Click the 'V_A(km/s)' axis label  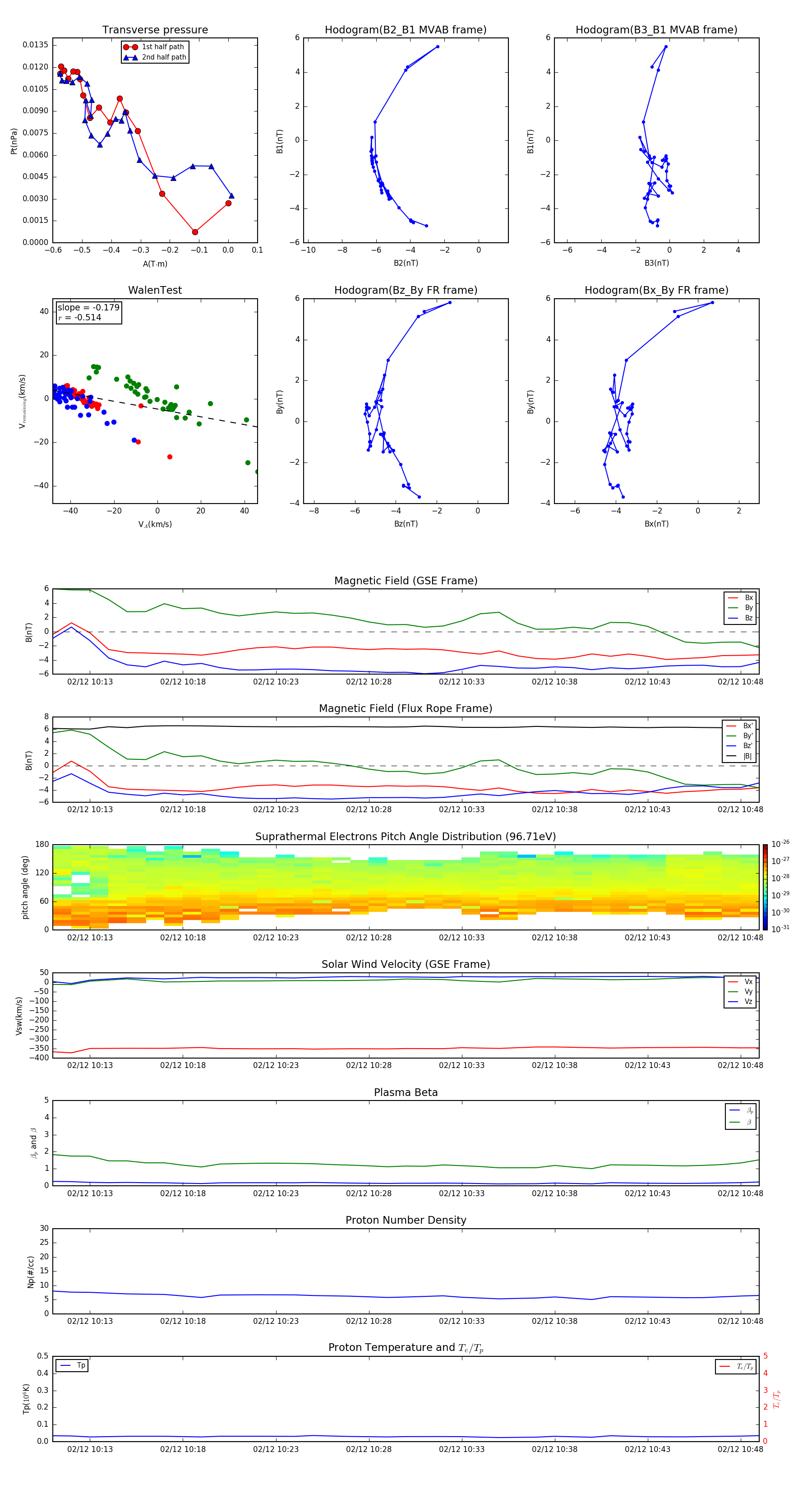tap(155, 524)
